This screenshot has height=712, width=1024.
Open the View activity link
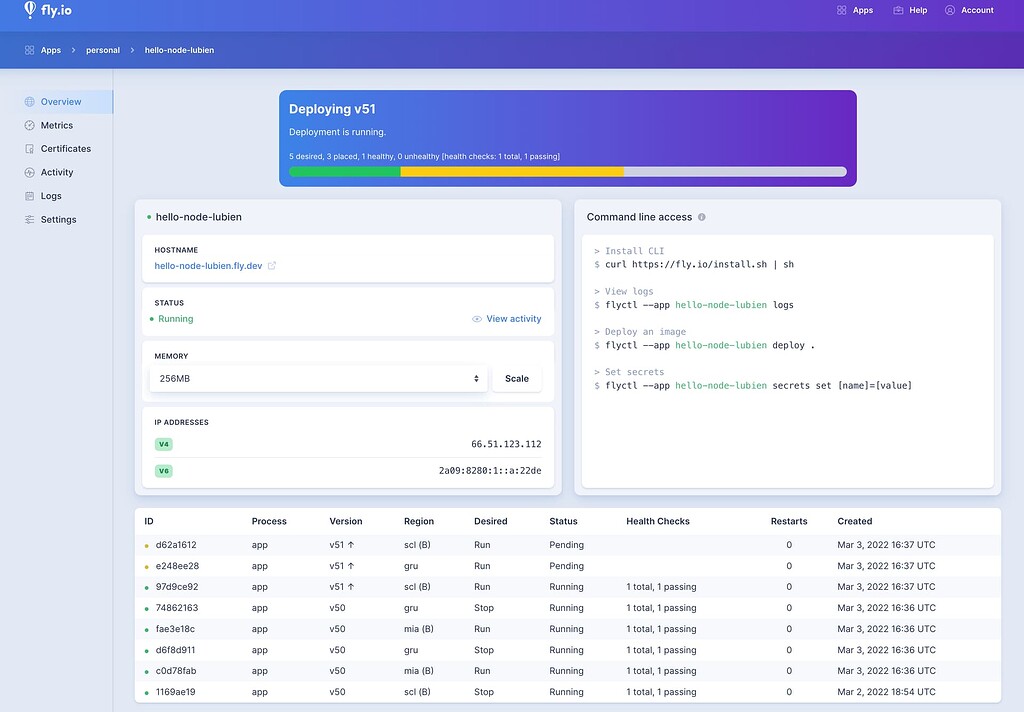coord(508,318)
